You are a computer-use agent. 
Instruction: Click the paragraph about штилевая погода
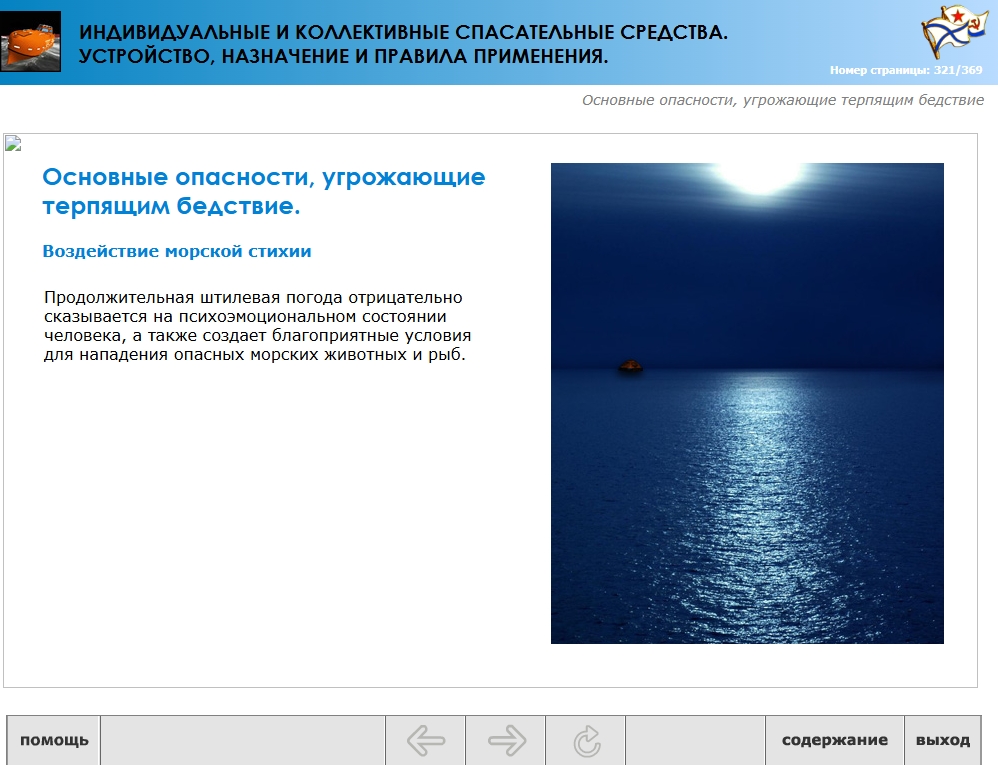tap(257, 326)
